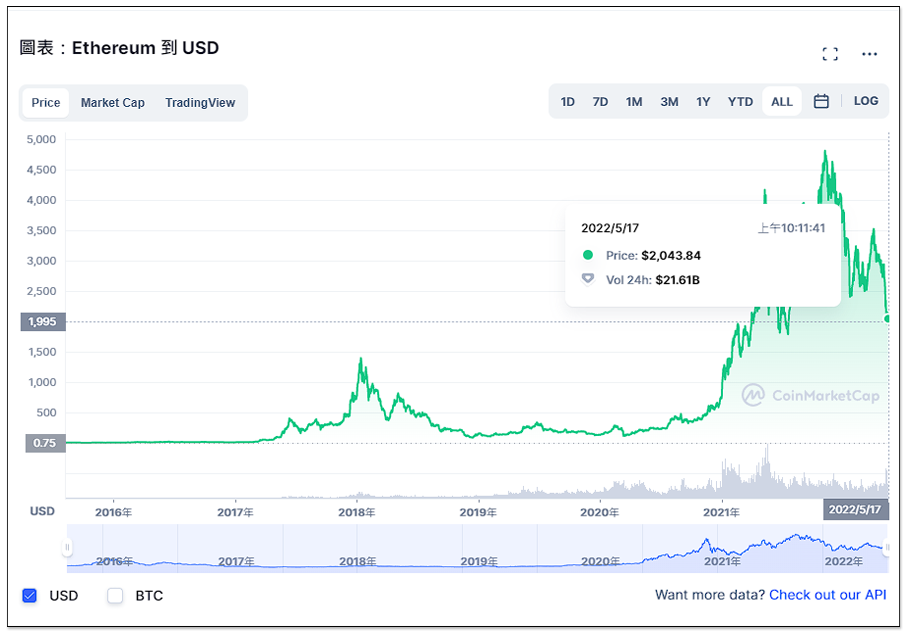Open the calendar date range picker
The image size is (907, 634).
click(x=821, y=102)
